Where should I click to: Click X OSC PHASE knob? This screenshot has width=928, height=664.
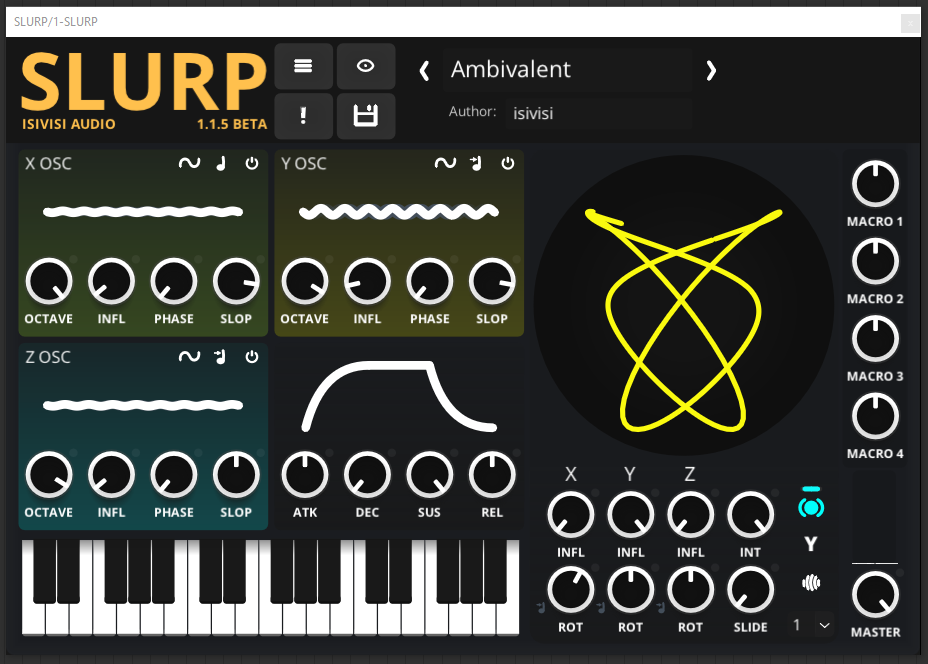(x=174, y=281)
